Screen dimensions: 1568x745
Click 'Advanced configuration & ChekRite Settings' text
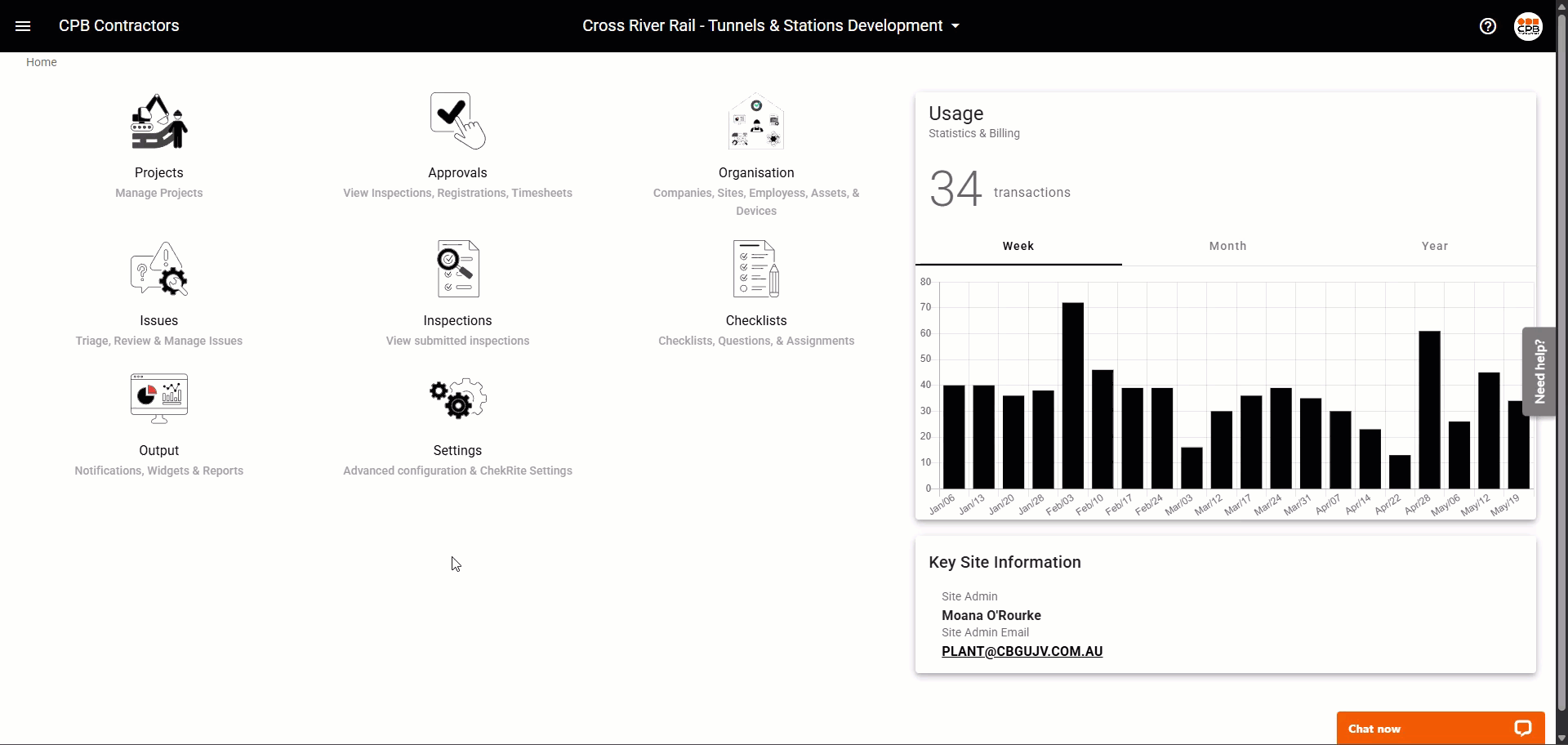[x=457, y=471]
